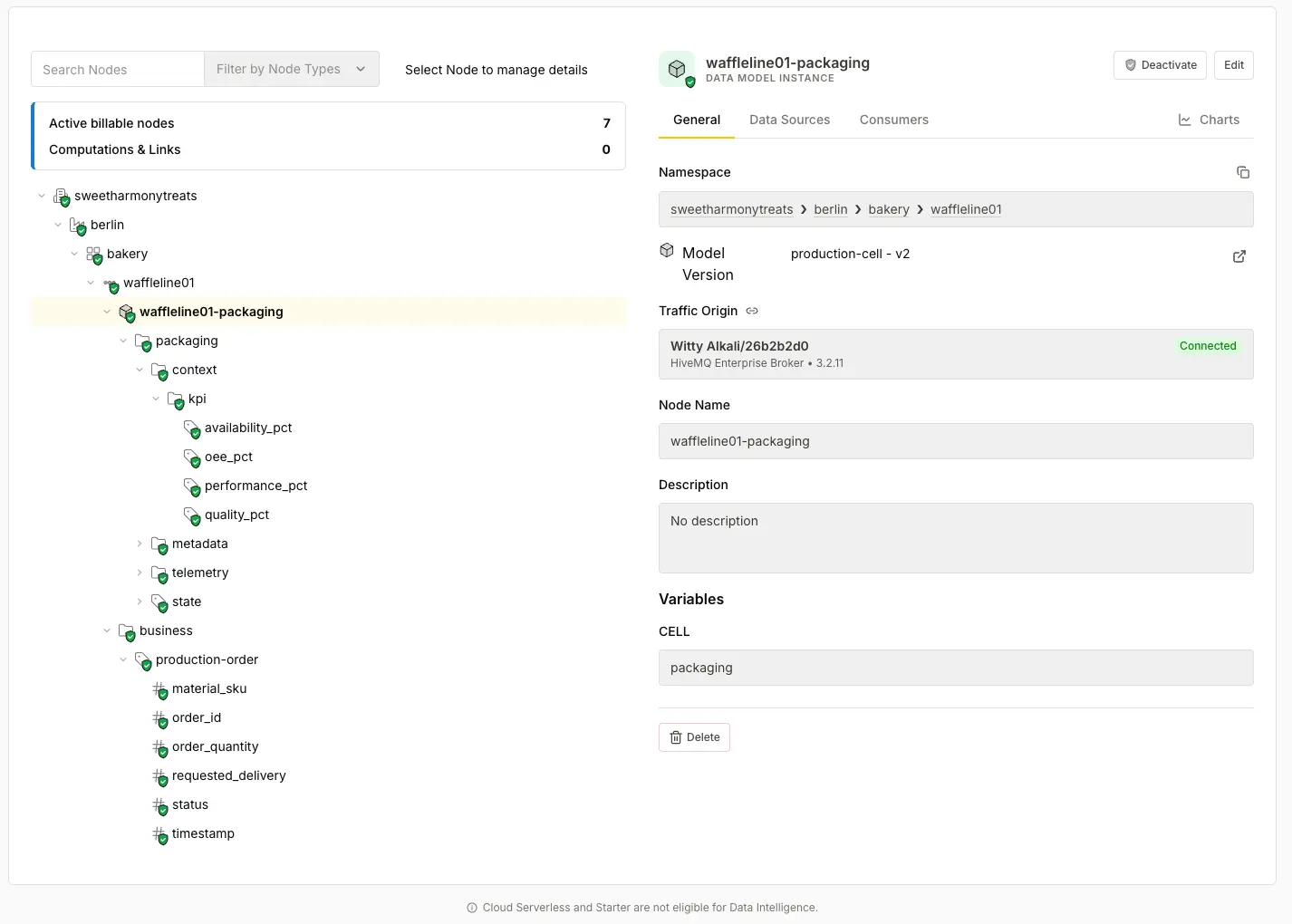Click the Witty Alkali/26b2b2d0 broker entry
Viewport: 1292px width, 924px height.
point(956,354)
